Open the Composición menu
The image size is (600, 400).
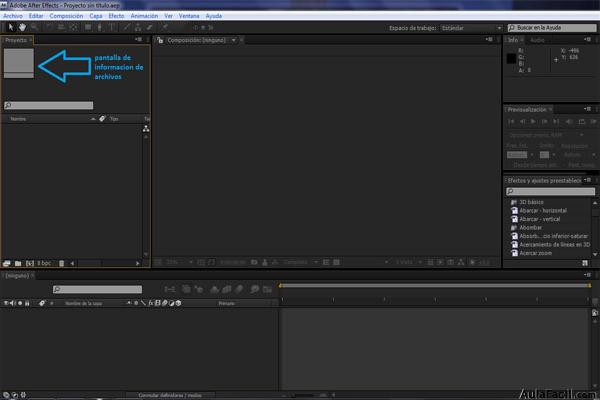(66, 16)
